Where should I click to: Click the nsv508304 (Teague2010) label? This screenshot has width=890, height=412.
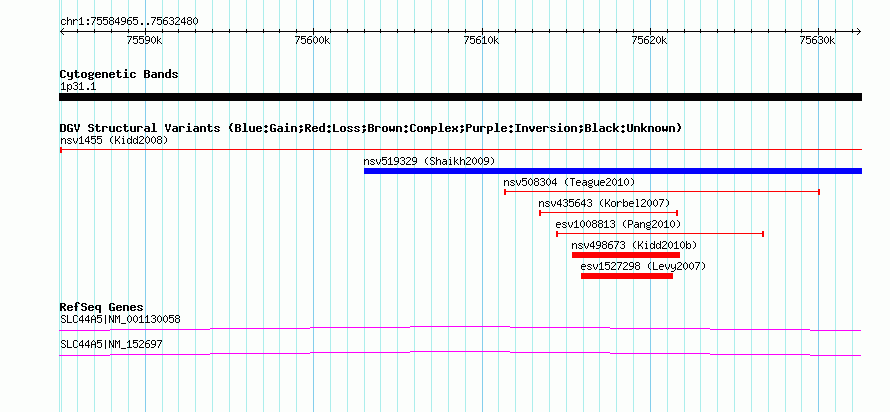point(569,182)
